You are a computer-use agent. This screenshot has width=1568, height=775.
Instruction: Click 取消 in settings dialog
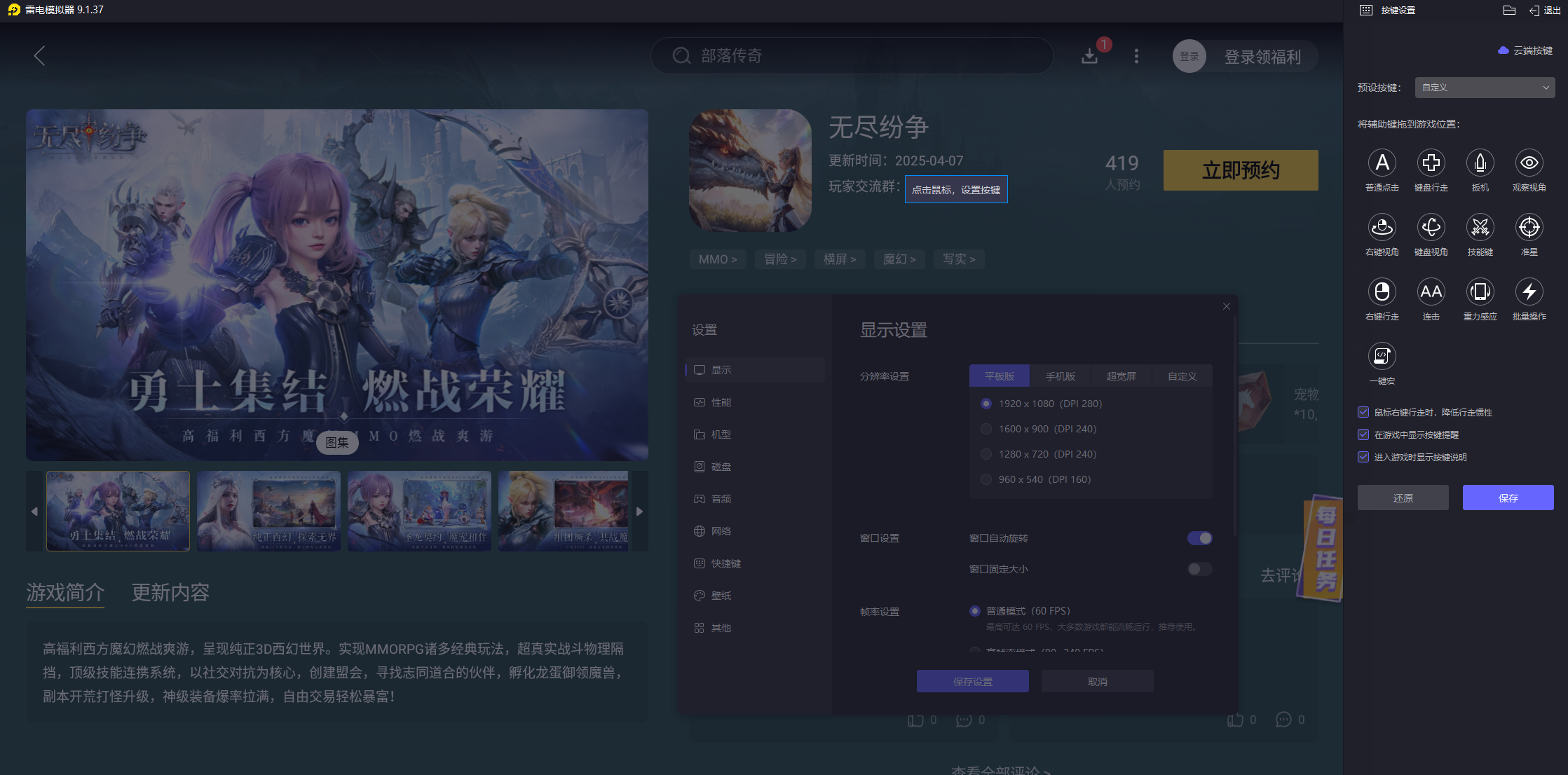[x=1098, y=681]
